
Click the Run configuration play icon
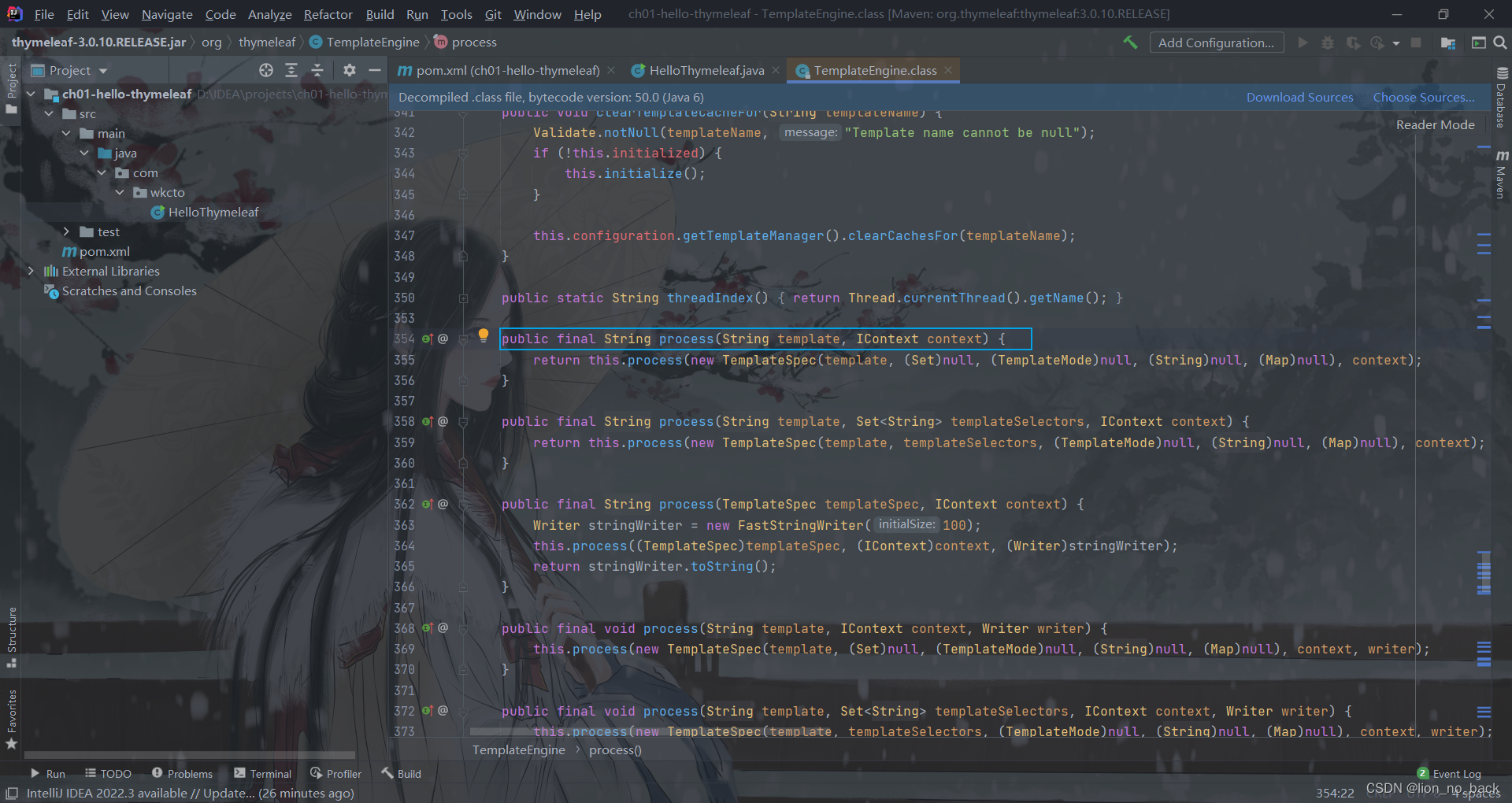(x=1303, y=43)
